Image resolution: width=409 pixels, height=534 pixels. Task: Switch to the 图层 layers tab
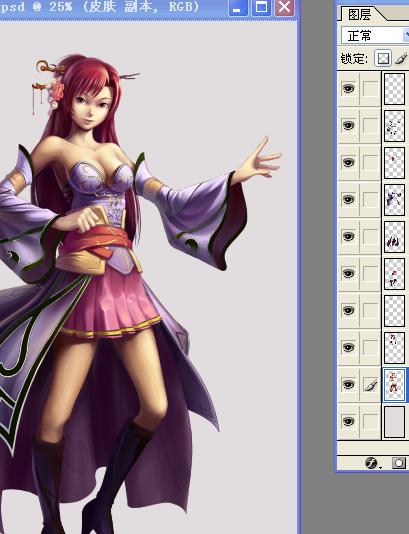[x=360, y=15]
